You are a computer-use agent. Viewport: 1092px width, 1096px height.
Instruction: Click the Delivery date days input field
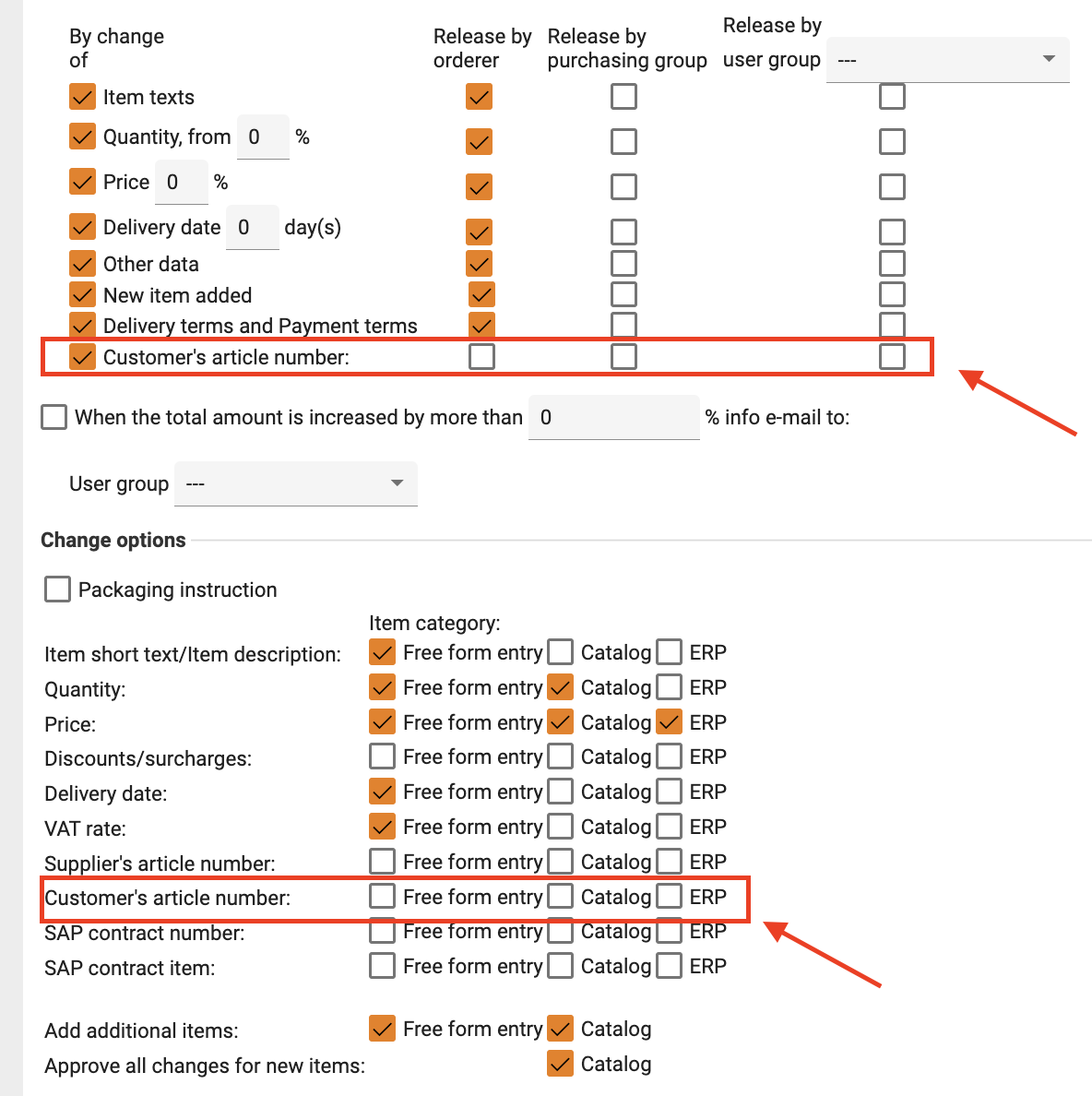point(252,228)
